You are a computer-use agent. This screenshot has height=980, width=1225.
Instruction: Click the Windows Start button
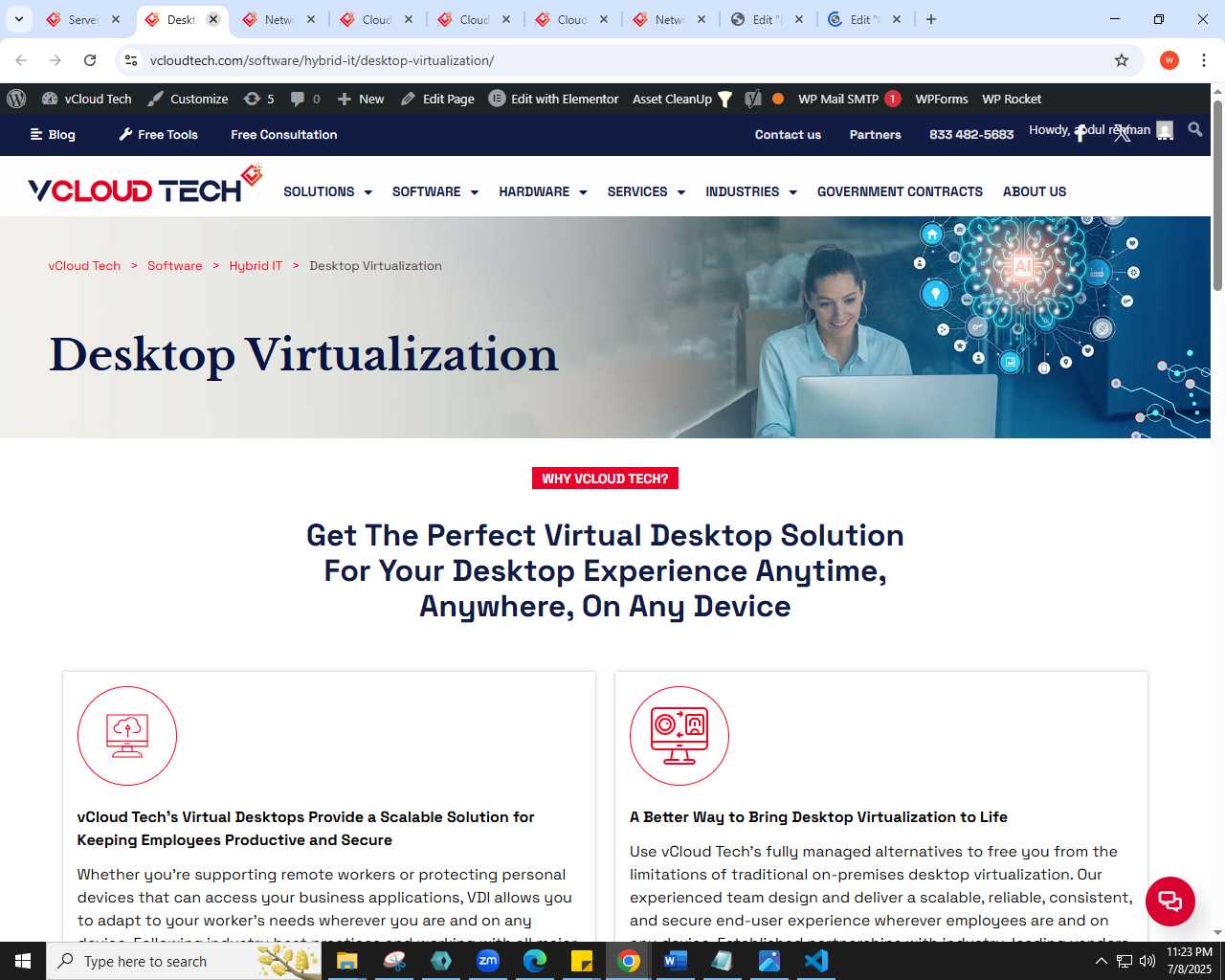[23, 961]
